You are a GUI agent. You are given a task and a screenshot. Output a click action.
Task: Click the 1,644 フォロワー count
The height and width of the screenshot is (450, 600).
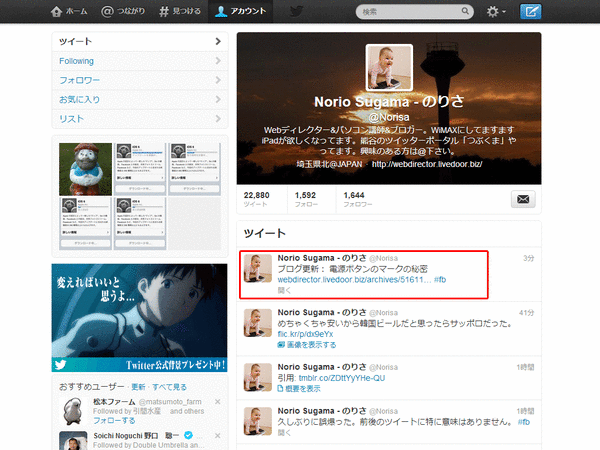[357, 199]
